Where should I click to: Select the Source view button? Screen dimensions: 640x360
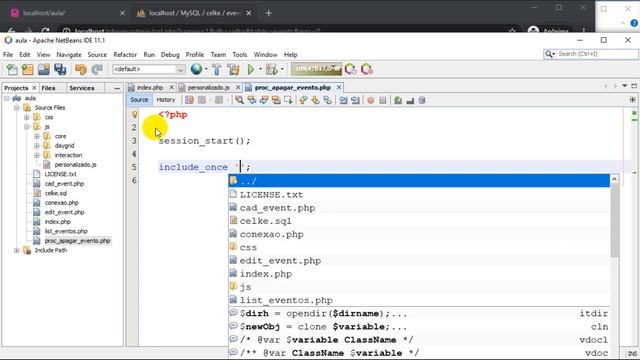(x=139, y=100)
